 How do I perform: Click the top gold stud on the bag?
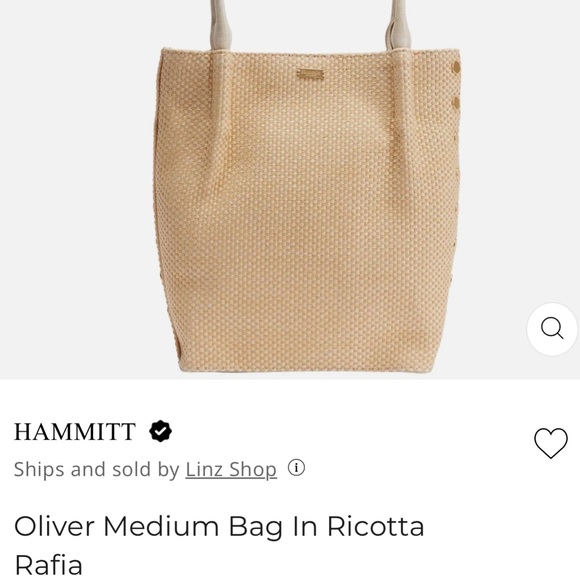(x=456, y=68)
